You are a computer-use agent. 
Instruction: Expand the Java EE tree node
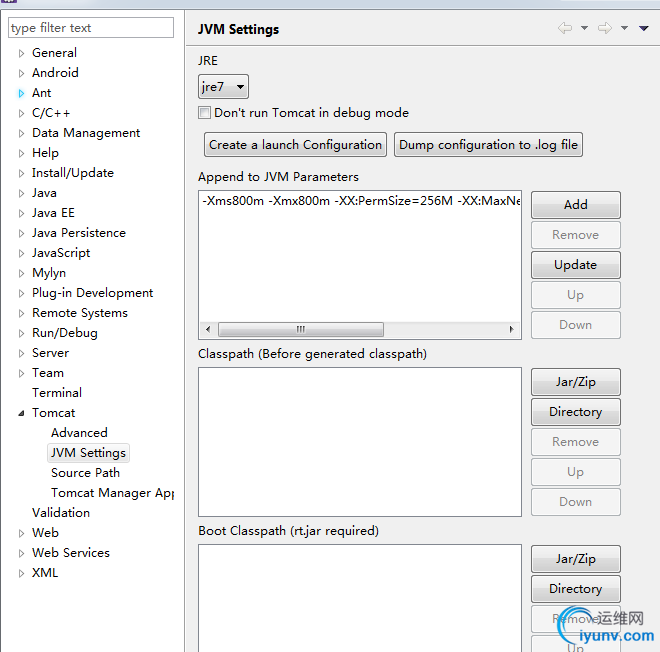coord(21,213)
